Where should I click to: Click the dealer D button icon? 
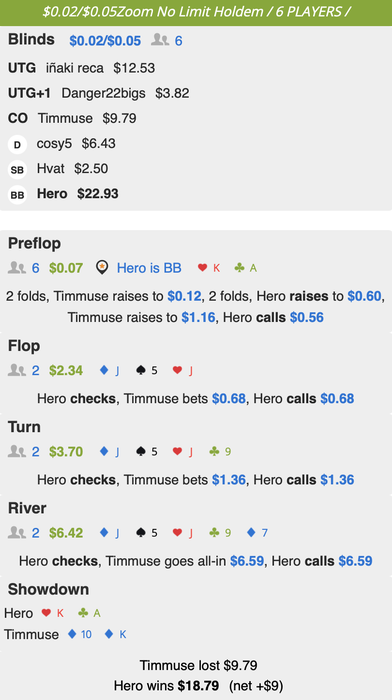(17, 145)
